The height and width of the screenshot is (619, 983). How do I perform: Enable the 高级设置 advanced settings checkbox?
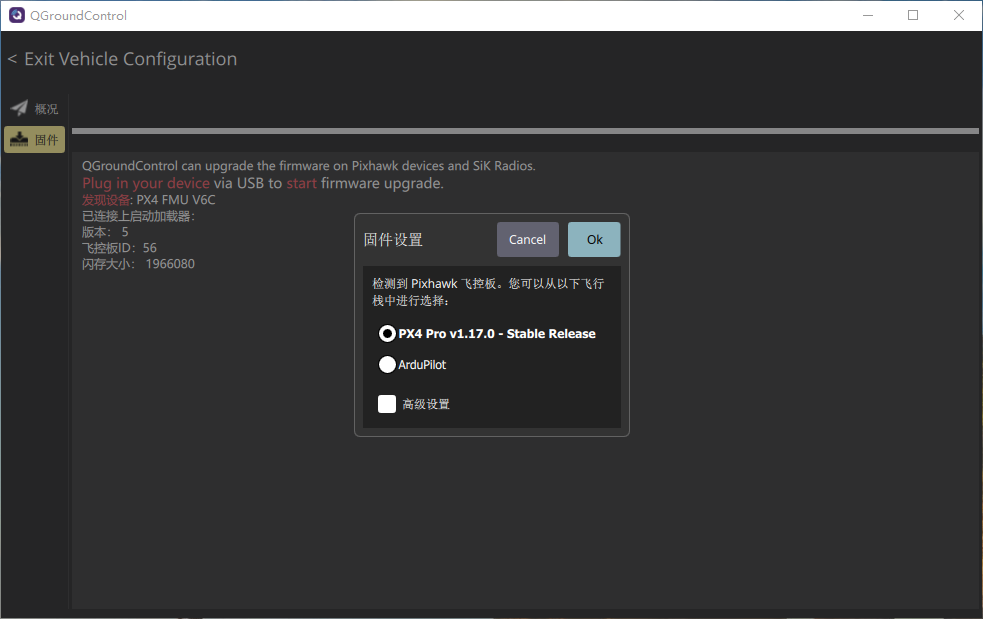[387, 404]
